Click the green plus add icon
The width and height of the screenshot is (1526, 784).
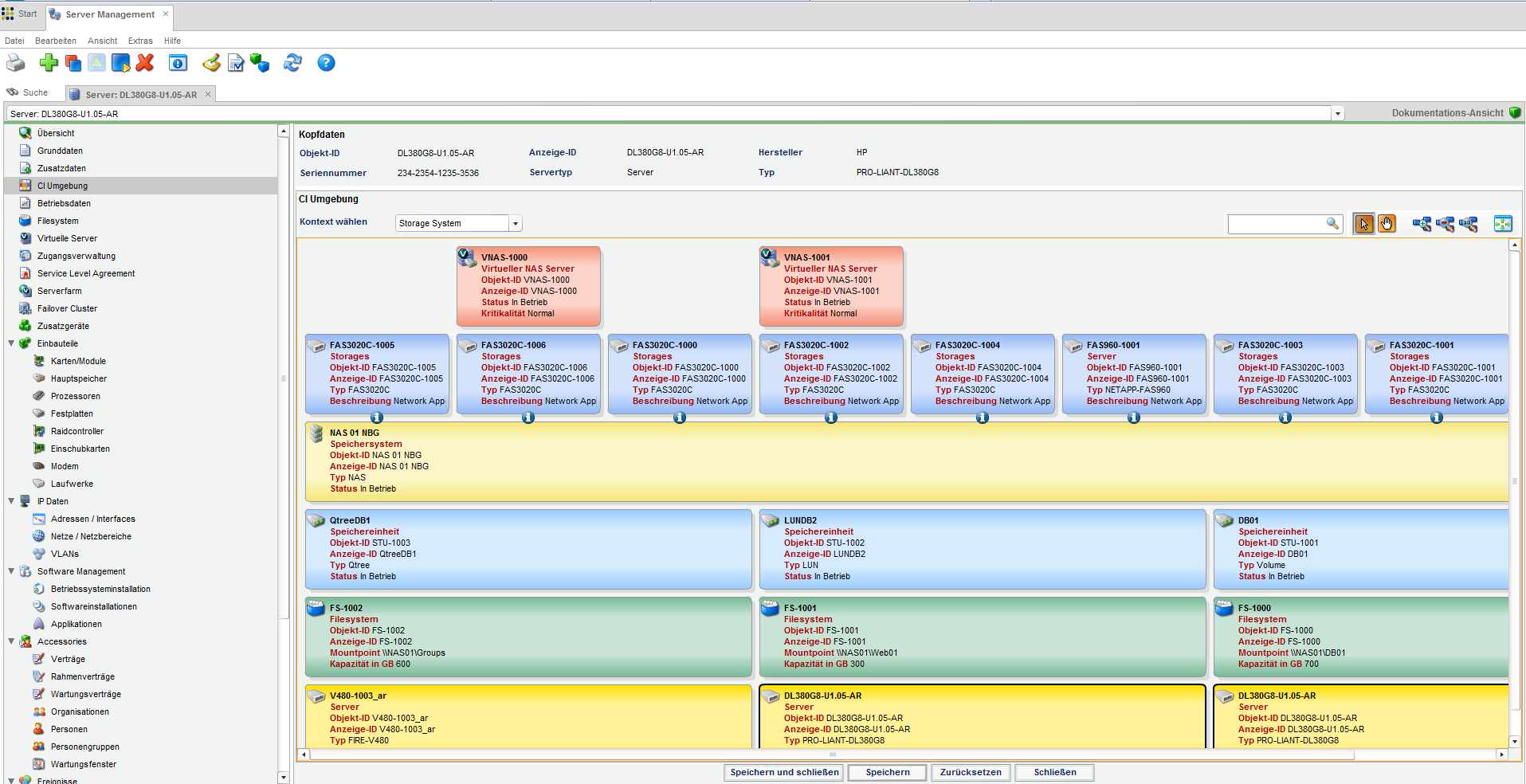pyautogui.click(x=49, y=63)
